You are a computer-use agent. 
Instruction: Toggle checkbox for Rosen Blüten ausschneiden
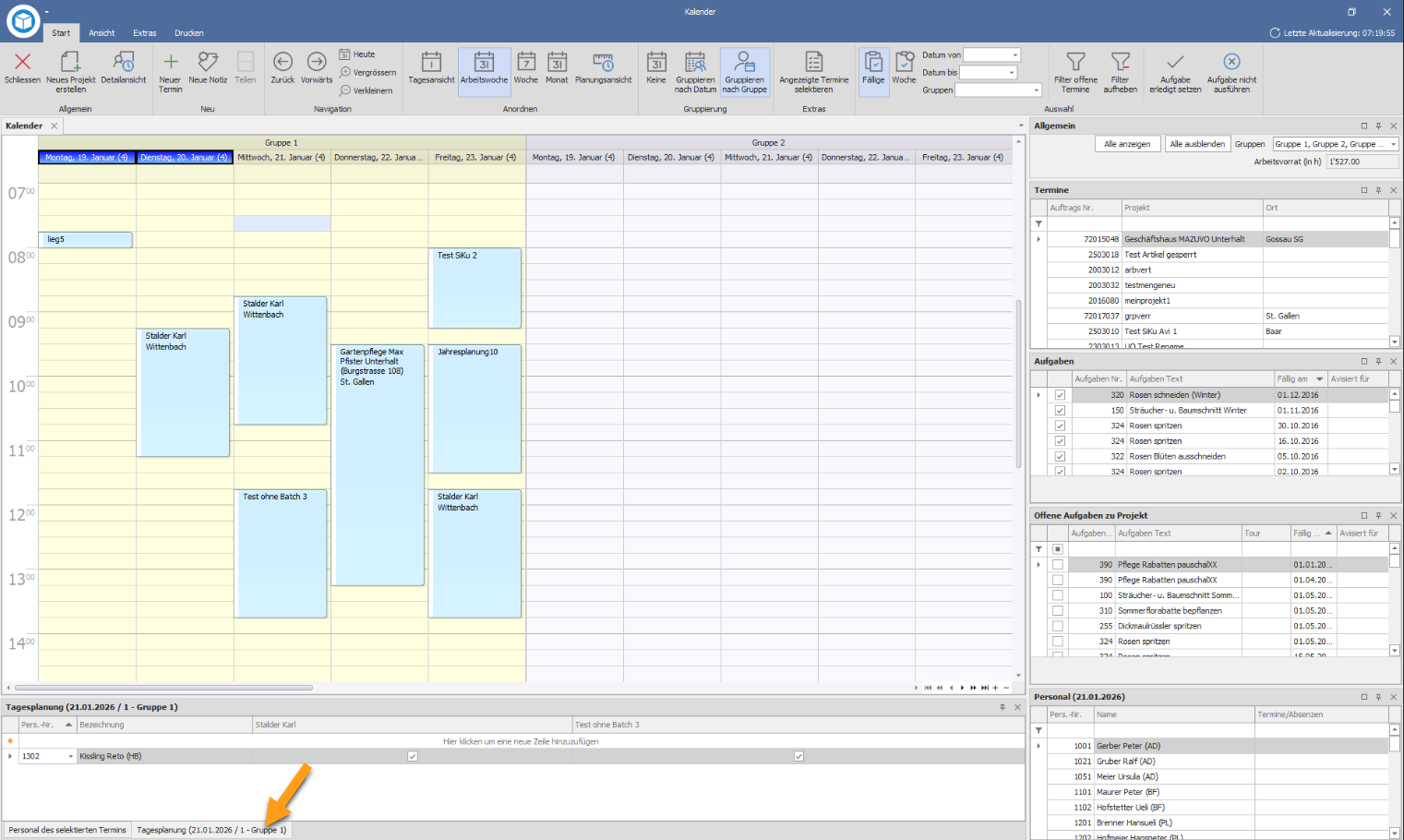tap(1060, 457)
